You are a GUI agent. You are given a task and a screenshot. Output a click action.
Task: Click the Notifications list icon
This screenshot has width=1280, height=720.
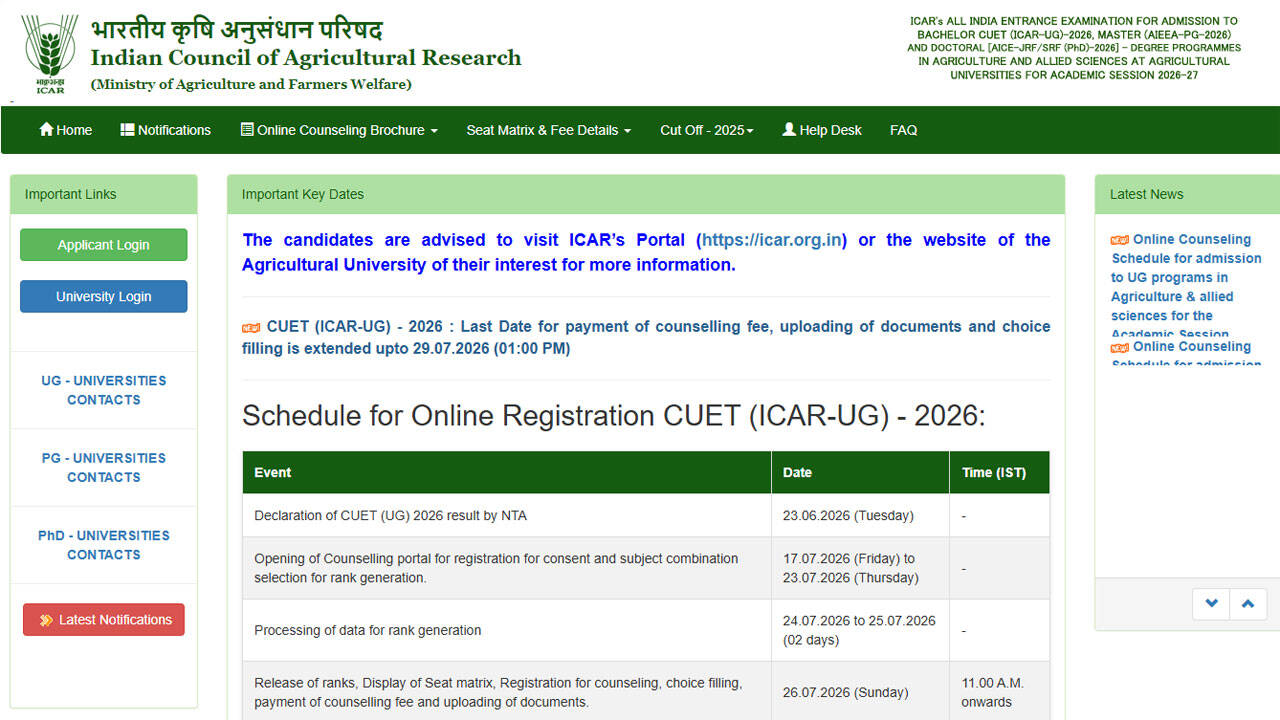pos(127,130)
